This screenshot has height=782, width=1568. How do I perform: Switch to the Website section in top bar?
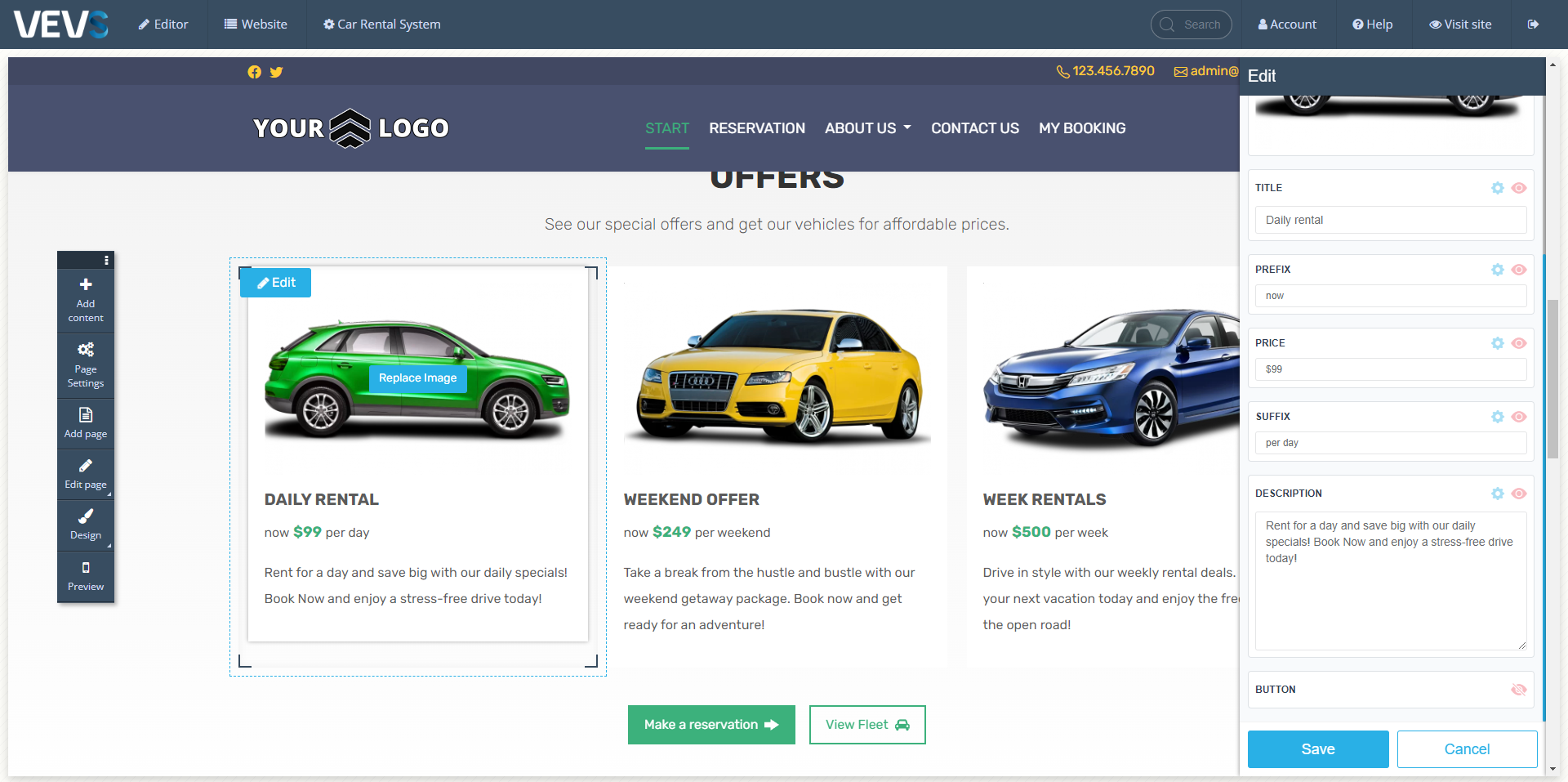(256, 24)
